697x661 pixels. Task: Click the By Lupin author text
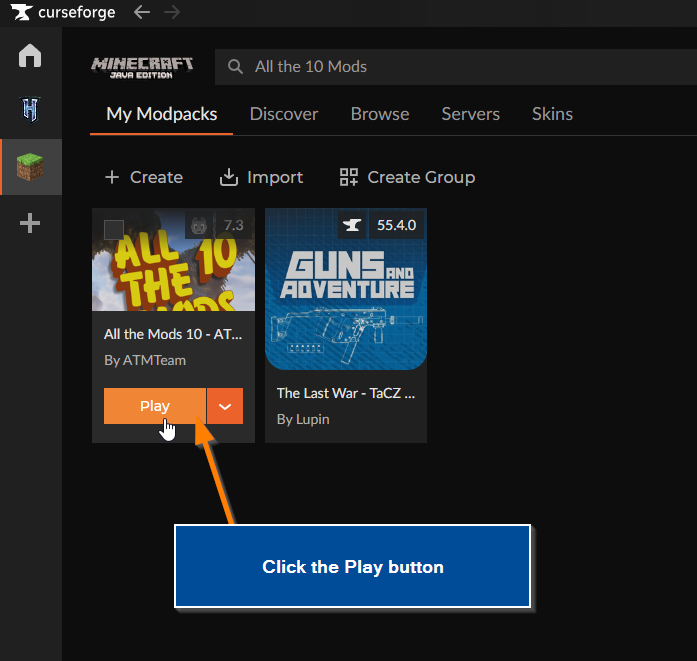303,420
